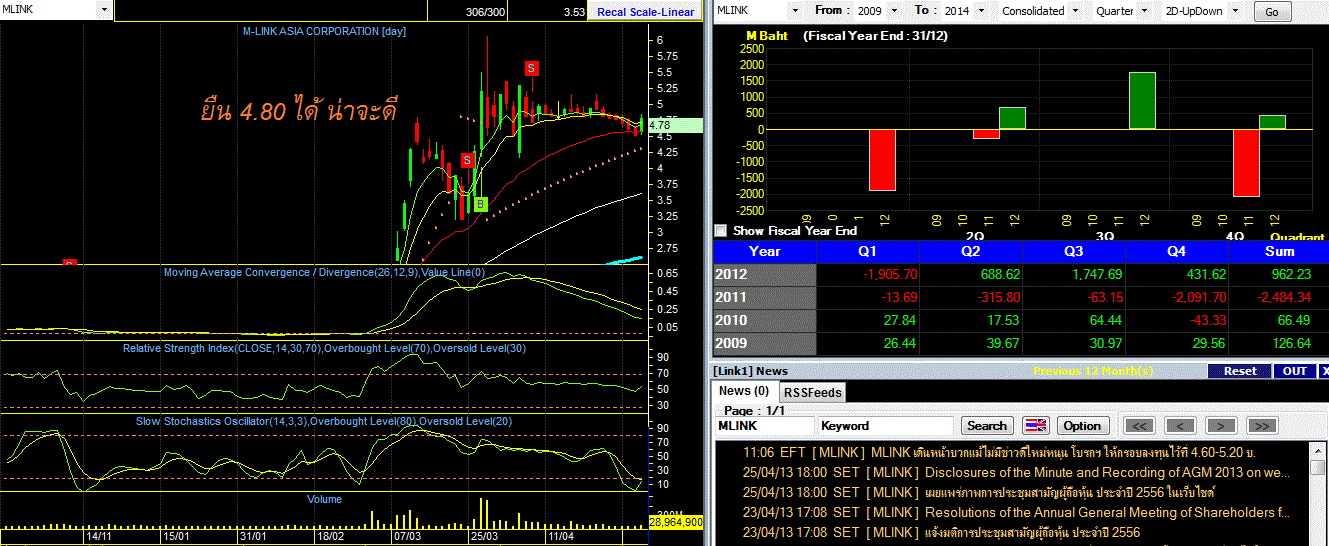Click cell value 64.44
Viewport: 1329px width, 546px height.
pos(1105,320)
